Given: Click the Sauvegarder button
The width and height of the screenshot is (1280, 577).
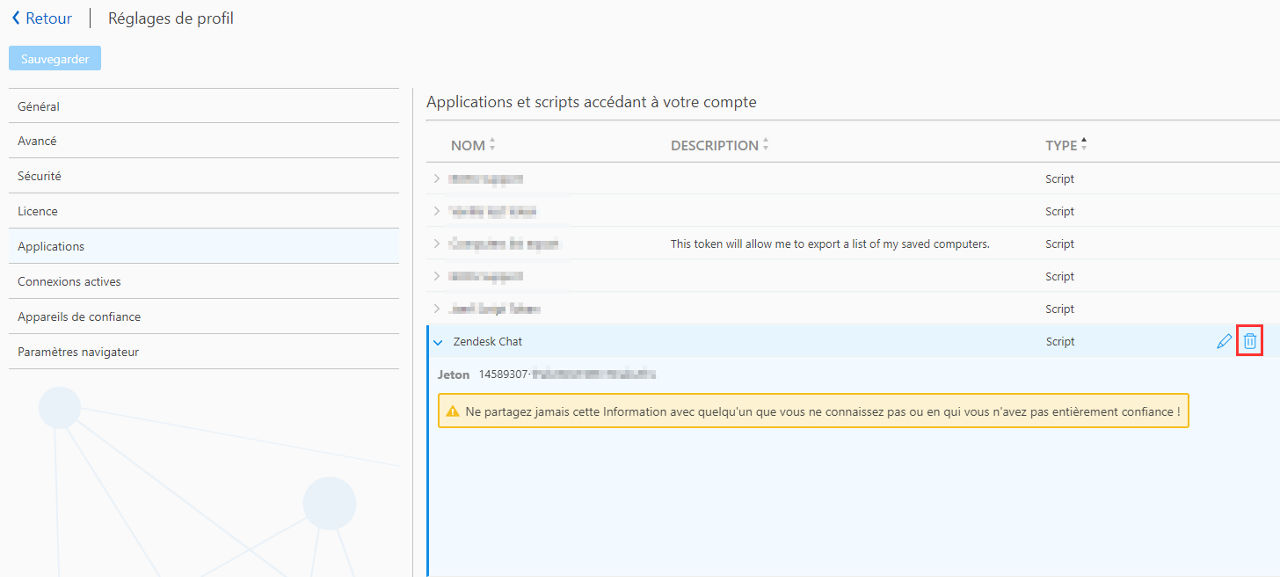Looking at the screenshot, I should click(x=55, y=59).
